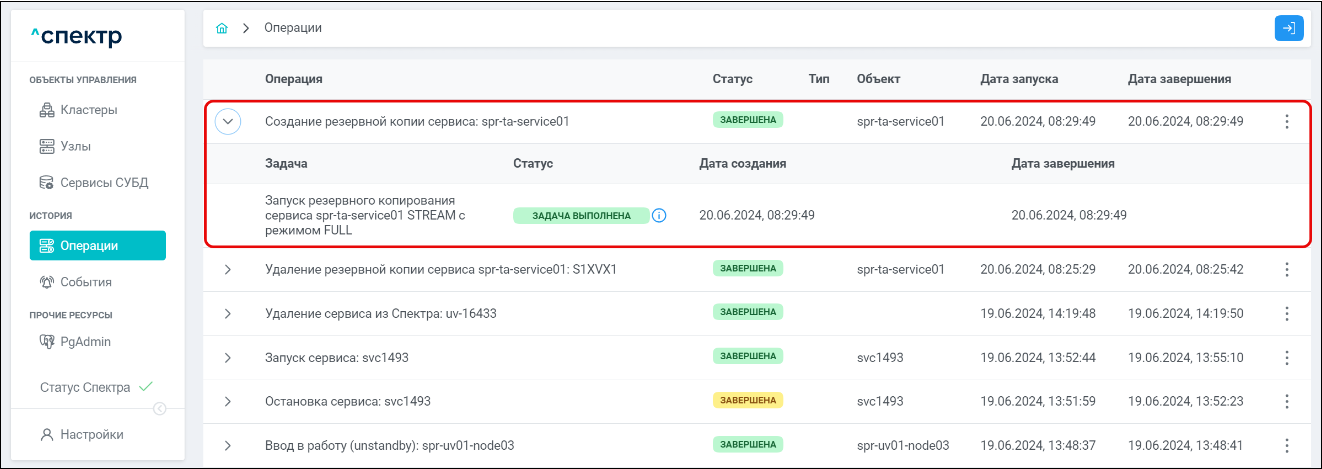Screen dimensions: 1322x469
Task: Click the Спектр logo
Action: [x=77, y=37]
